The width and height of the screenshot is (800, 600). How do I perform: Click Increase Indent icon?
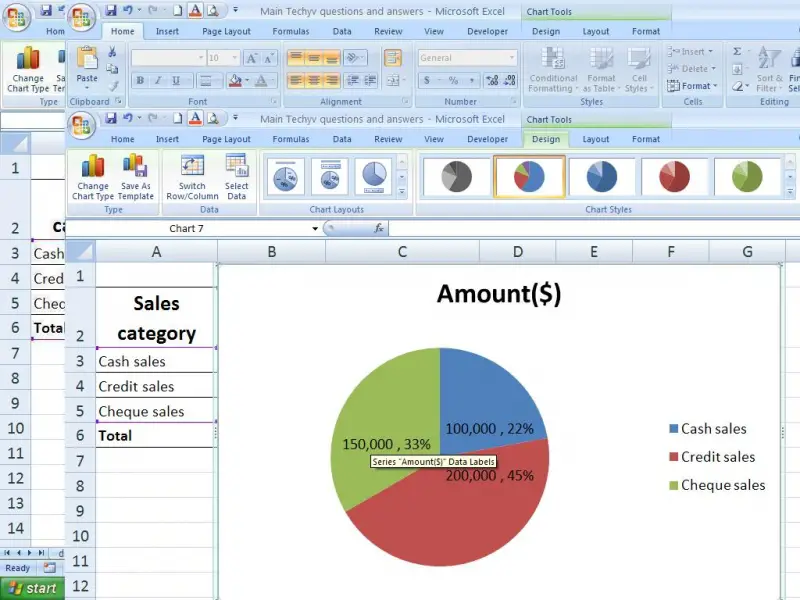[370, 80]
